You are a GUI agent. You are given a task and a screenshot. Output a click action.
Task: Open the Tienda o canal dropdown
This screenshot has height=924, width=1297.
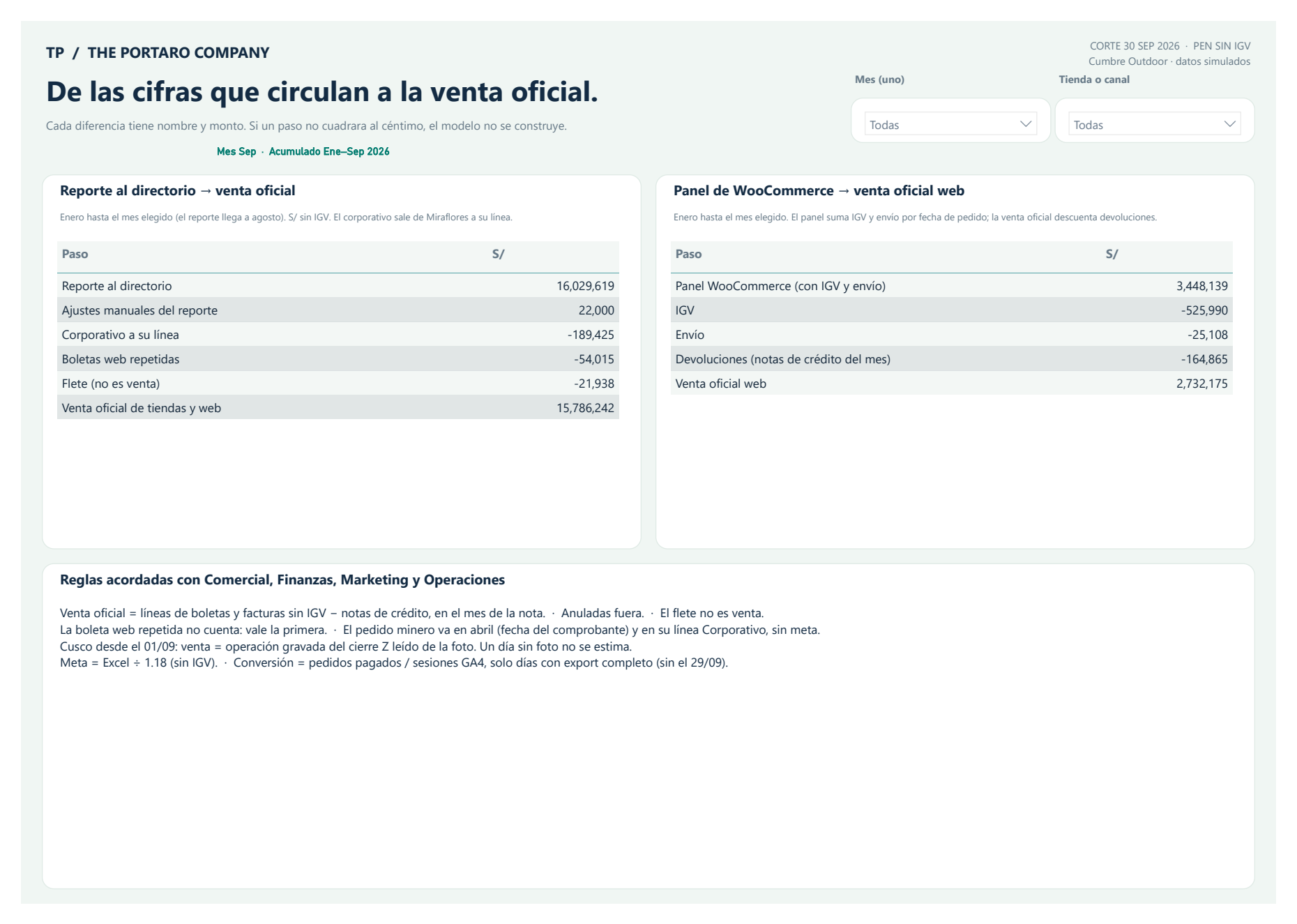[1154, 124]
